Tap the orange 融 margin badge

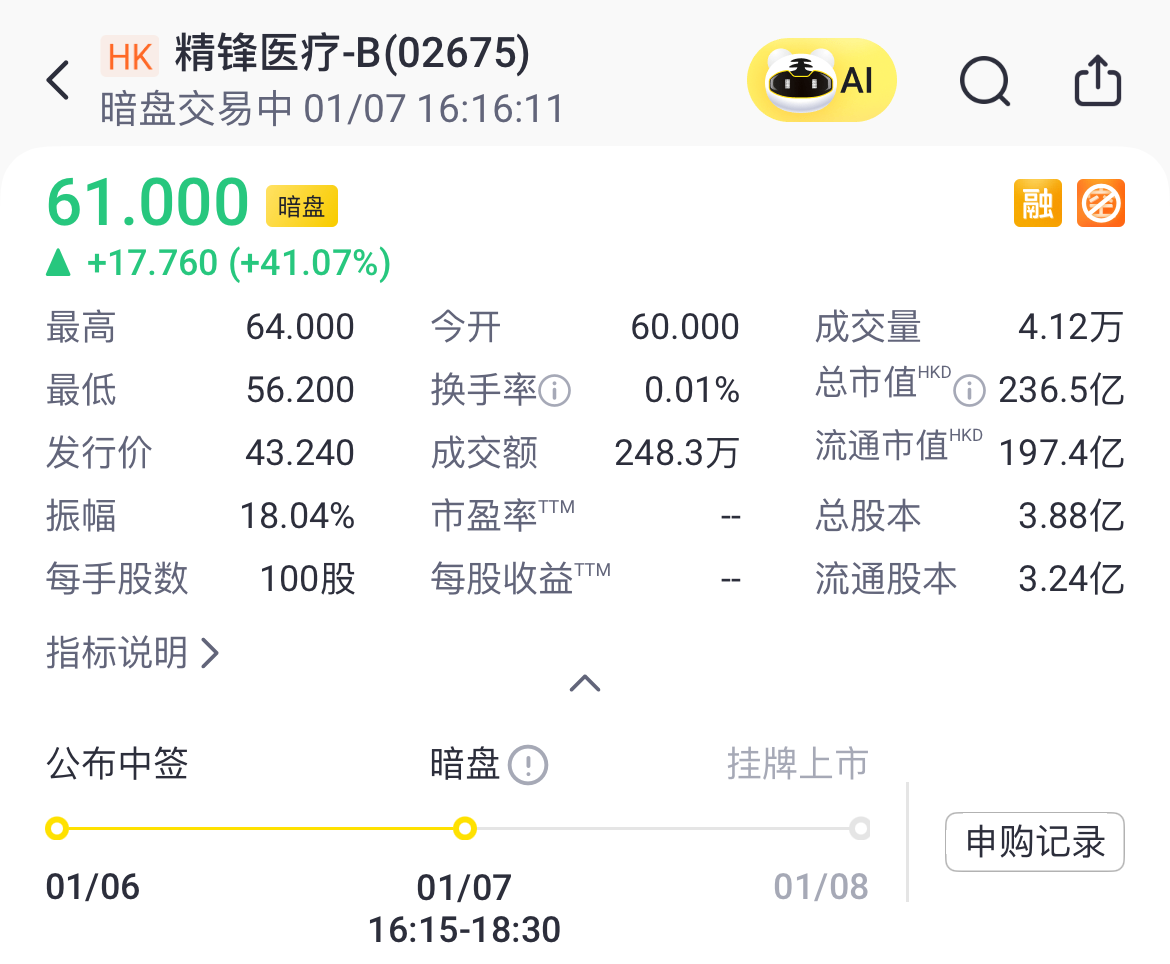(1037, 203)
